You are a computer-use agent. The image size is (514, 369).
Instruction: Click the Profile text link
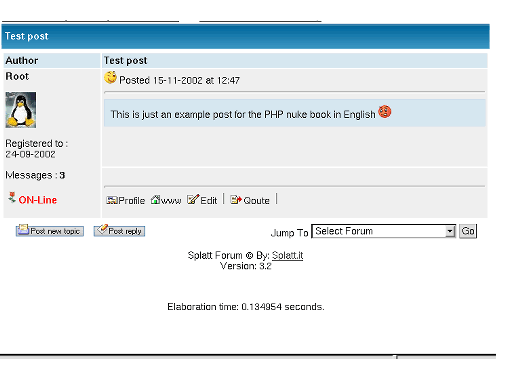point(132,201)
